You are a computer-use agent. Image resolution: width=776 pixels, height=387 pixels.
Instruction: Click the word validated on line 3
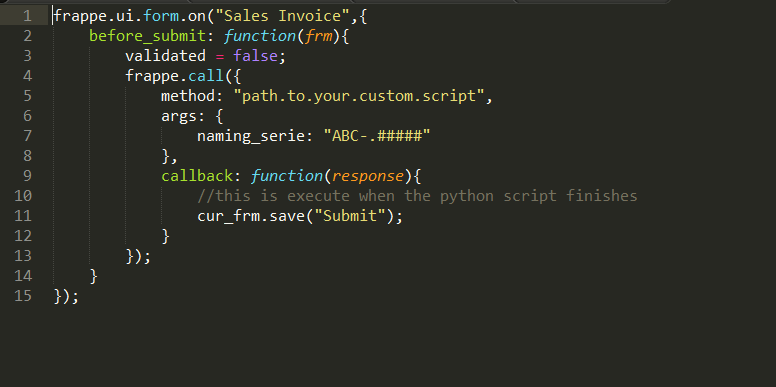(x=165, y=56)
